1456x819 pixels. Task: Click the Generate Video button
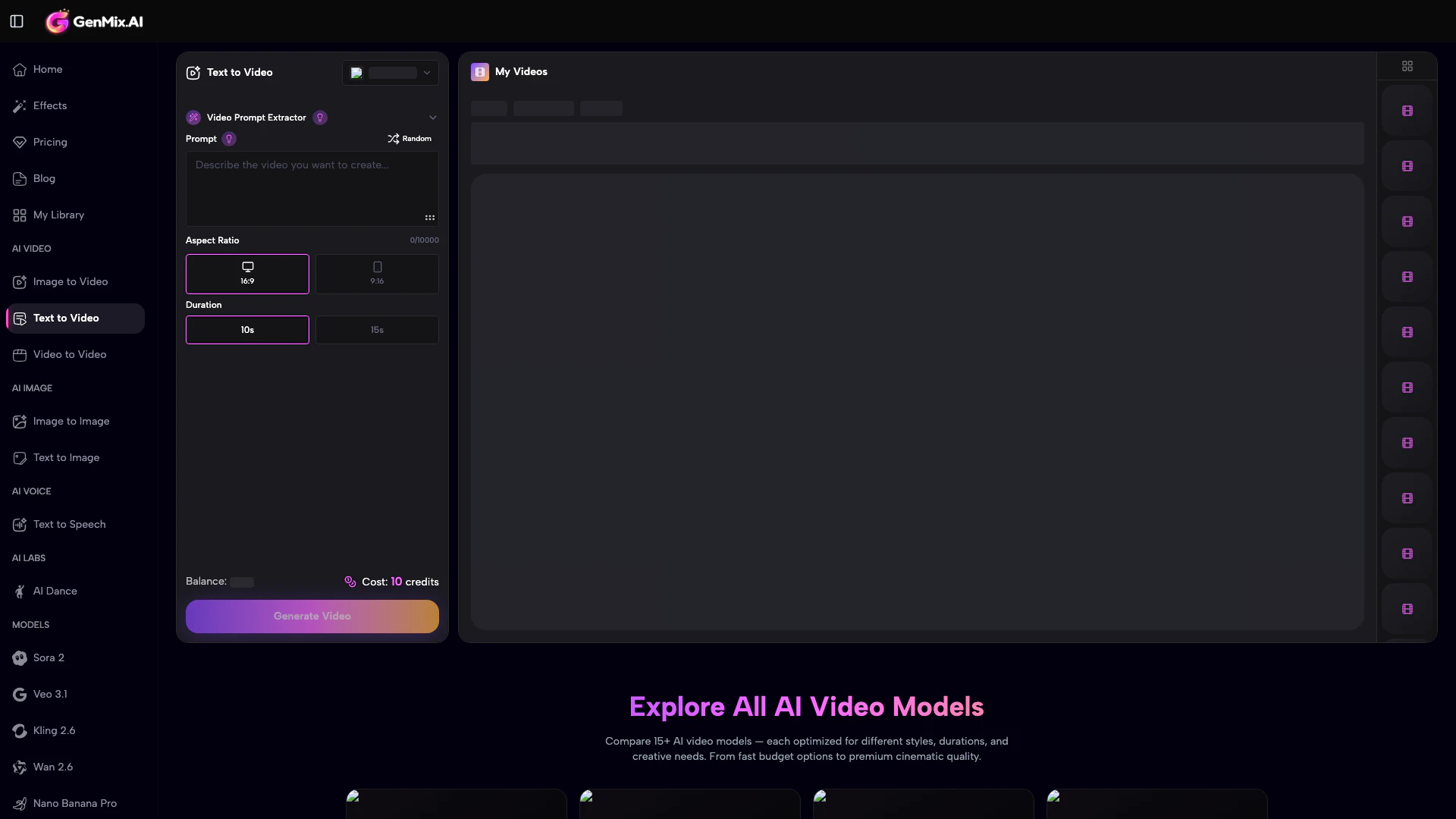[x=312, y=617]
